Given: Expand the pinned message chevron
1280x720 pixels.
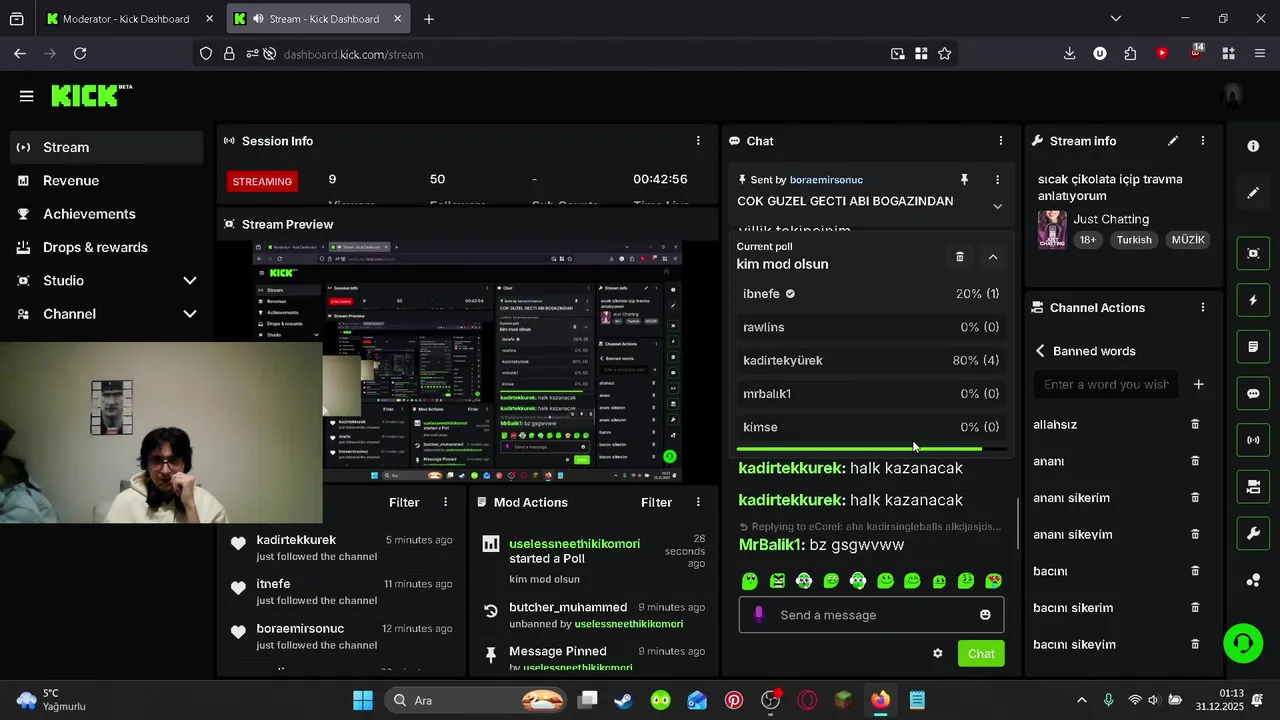Looking at the screenshot, I should (997, 206).
